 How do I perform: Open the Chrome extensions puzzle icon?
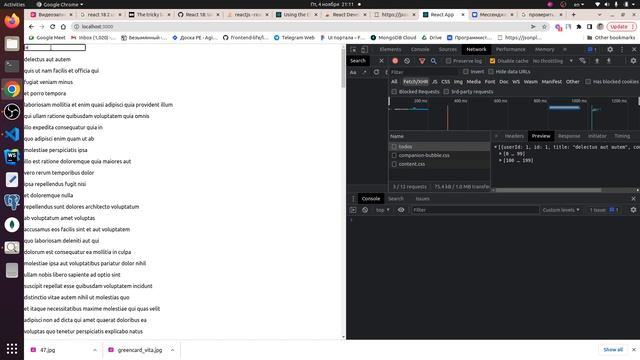579,27
